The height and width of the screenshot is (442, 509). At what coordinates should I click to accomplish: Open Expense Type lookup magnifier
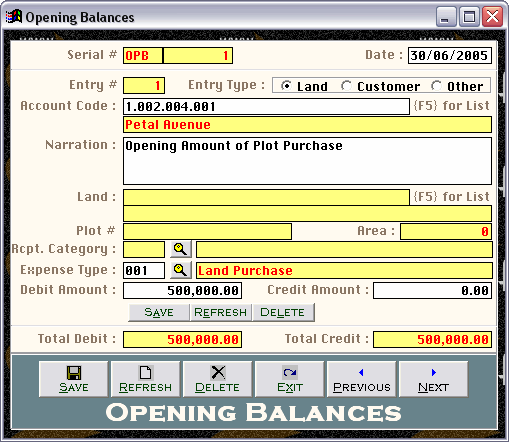pyautogui.click(x=181, y=270)
